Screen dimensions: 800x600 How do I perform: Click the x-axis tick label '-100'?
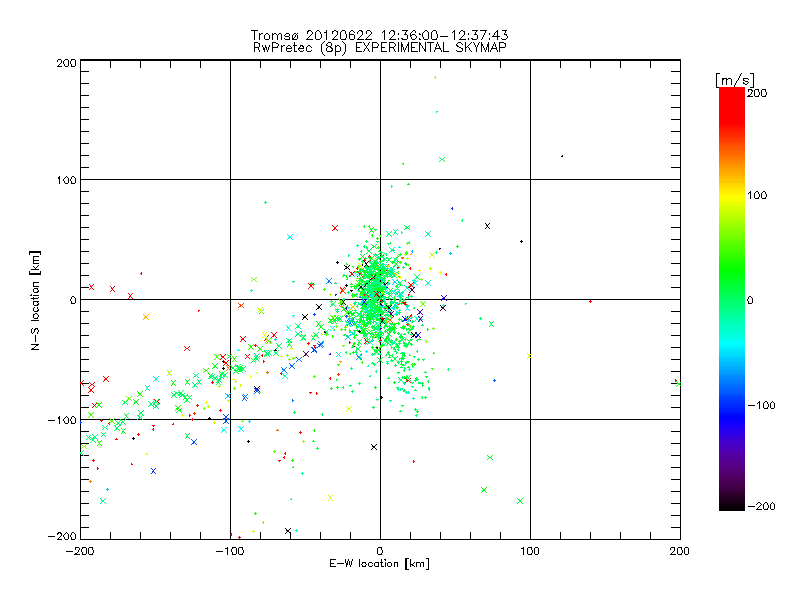click(x=230, y=551)
